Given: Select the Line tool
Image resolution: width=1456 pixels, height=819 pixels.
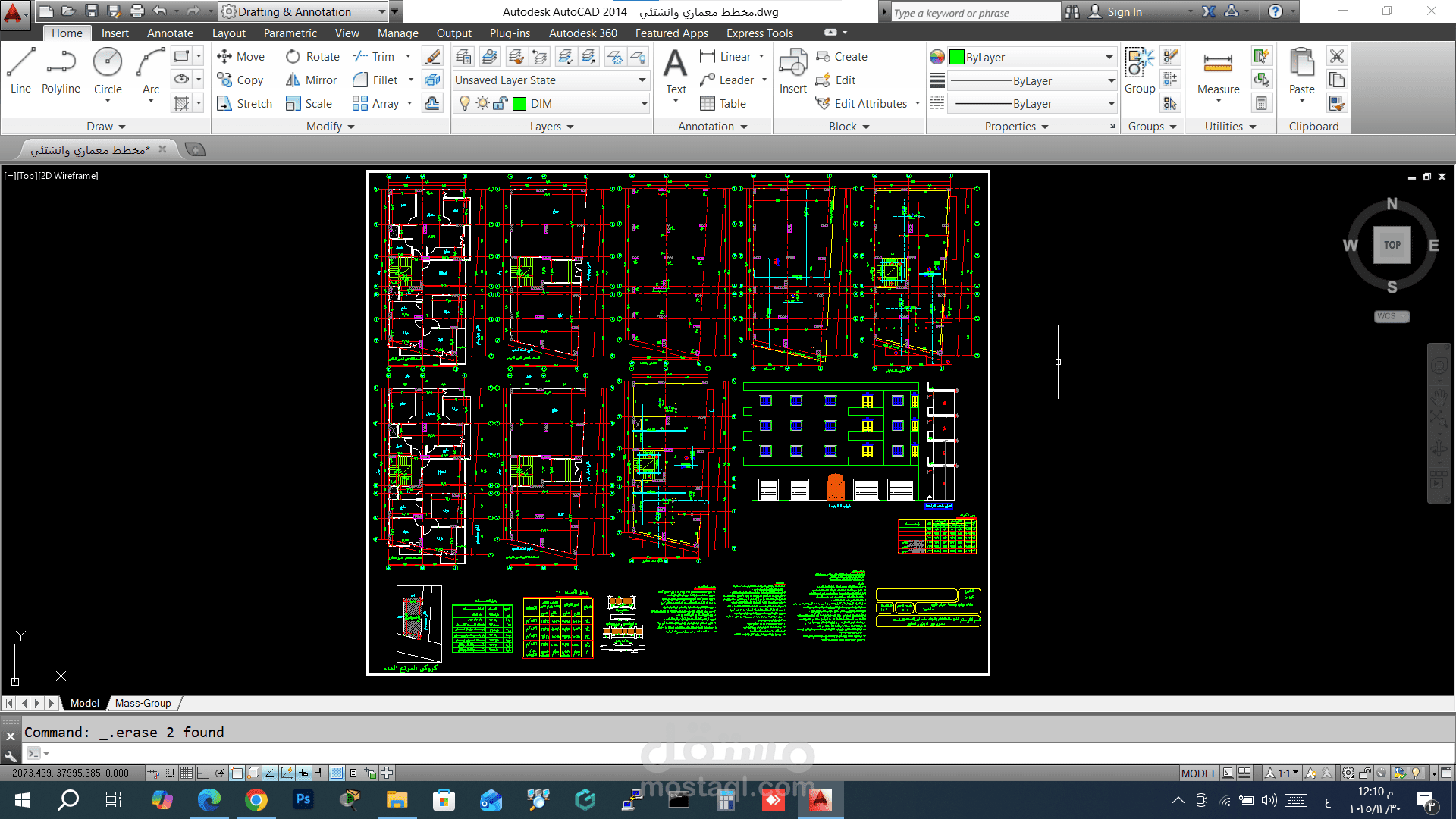Looking at the screenshot, I should click(x=20, y=70).
